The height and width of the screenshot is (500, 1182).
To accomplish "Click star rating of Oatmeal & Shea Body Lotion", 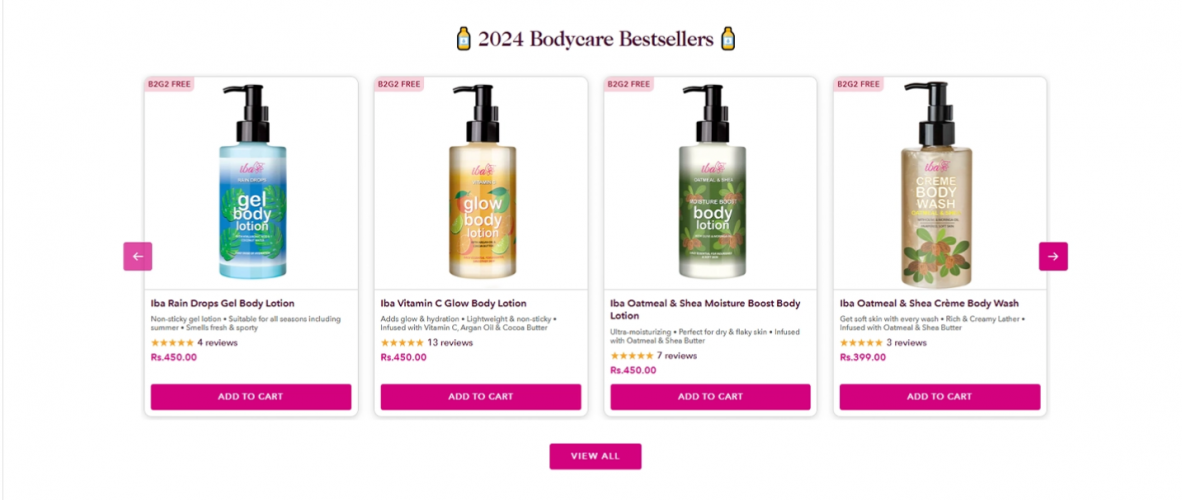I will [632, 356].
